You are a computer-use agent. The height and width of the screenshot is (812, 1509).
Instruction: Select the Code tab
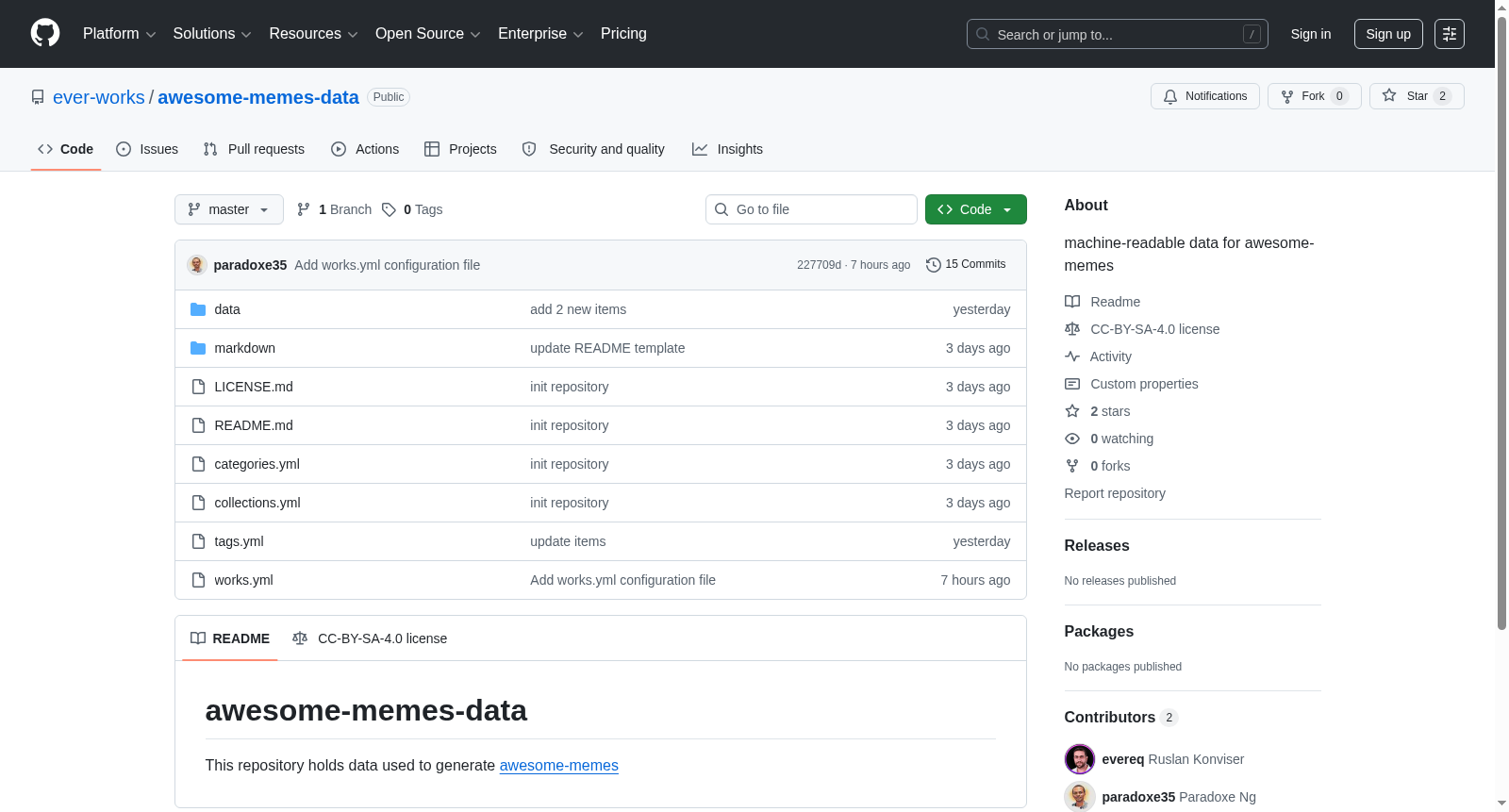click(x=66, y=149)
